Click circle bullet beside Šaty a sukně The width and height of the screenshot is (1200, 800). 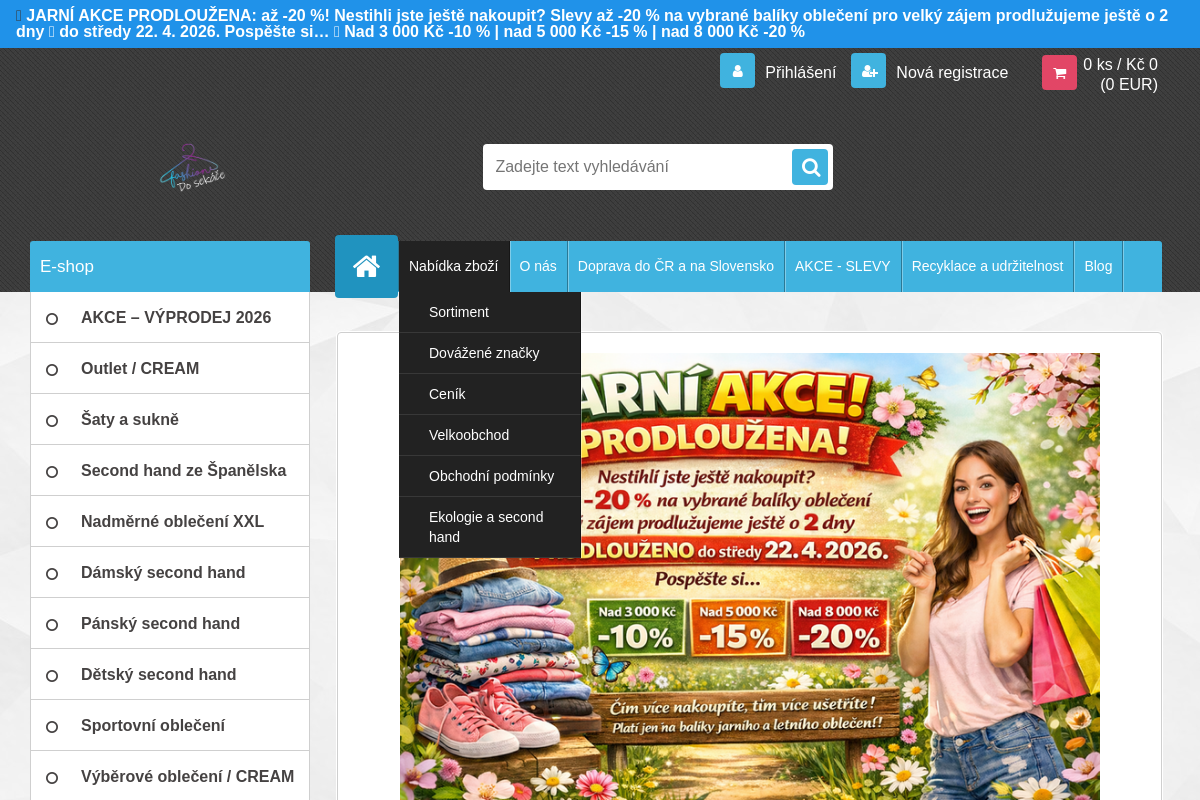[x=52, y=420]
